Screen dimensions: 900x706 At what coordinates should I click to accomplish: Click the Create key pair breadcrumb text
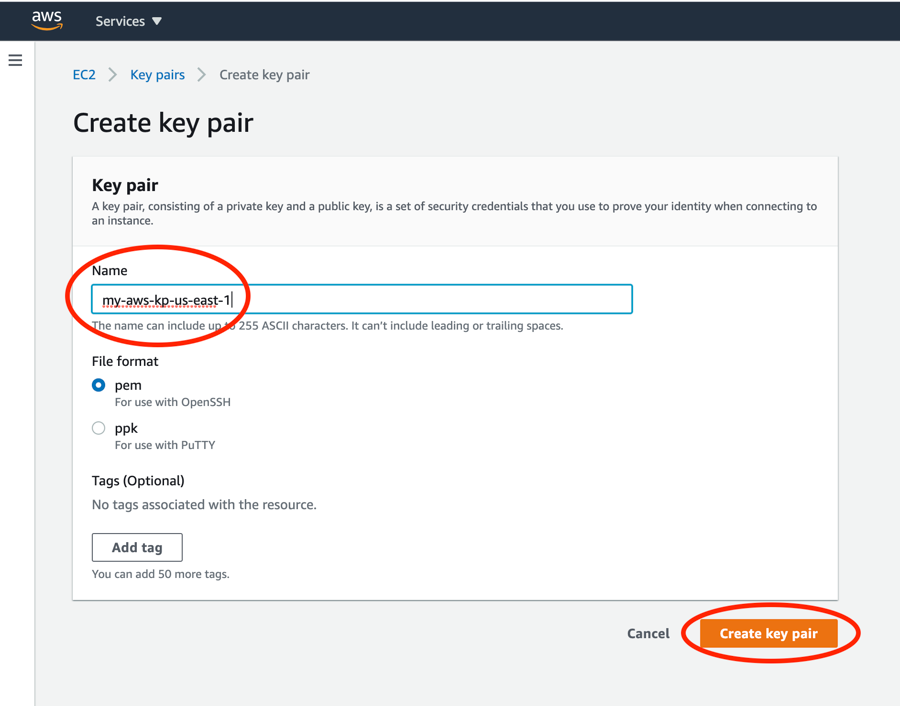tap(264, 74)
